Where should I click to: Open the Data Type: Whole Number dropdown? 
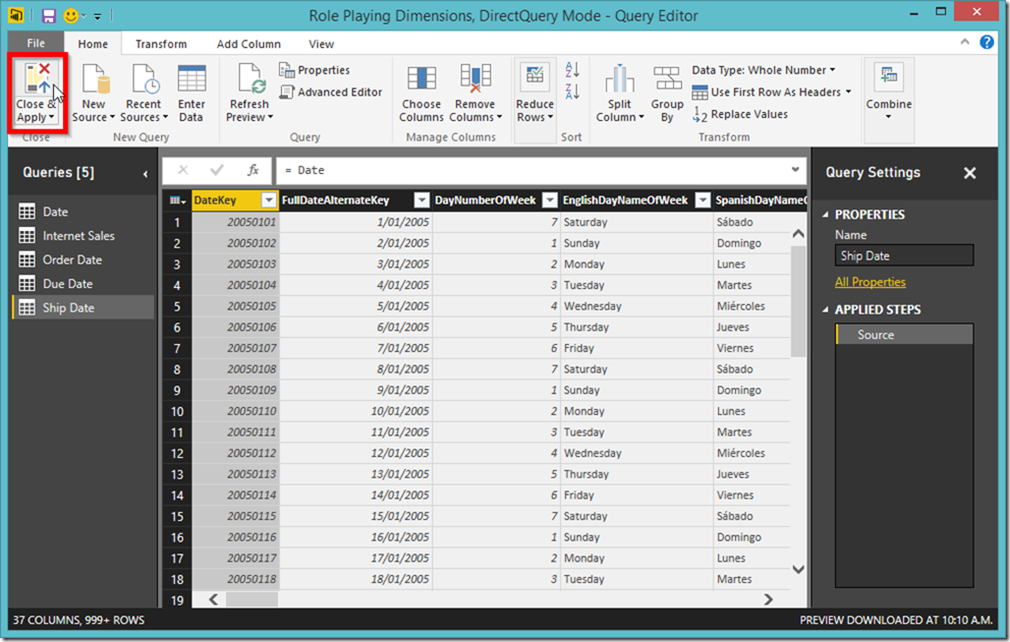763,70
